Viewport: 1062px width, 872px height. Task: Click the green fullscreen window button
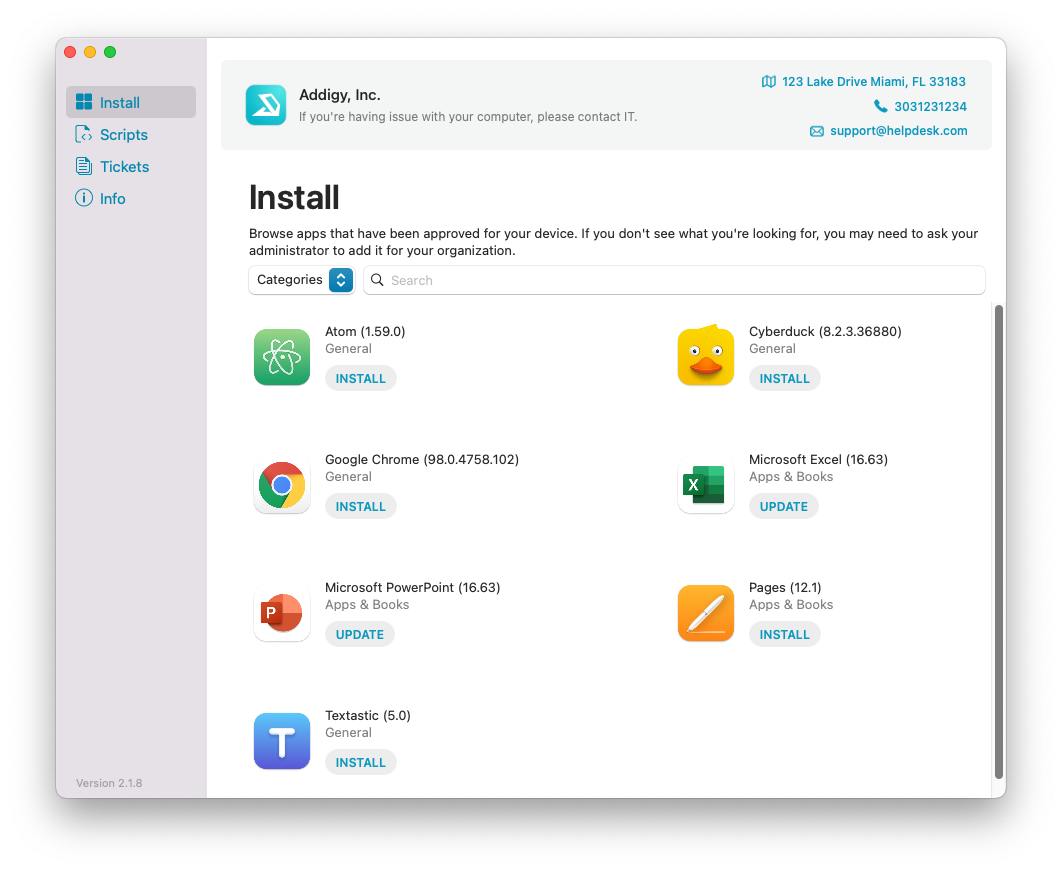110,52
